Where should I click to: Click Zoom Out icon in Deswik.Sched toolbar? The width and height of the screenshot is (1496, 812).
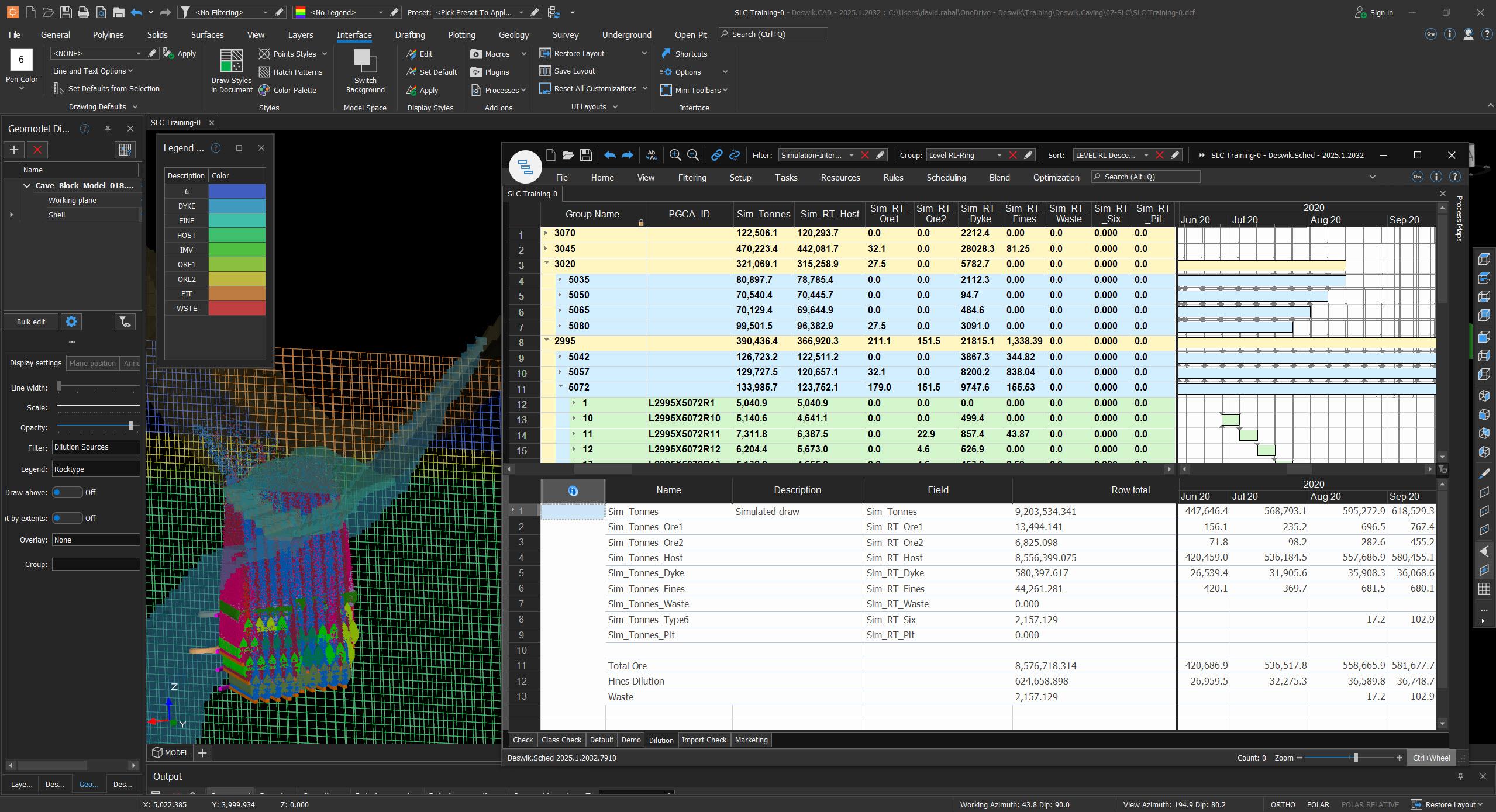coord(693,155)
